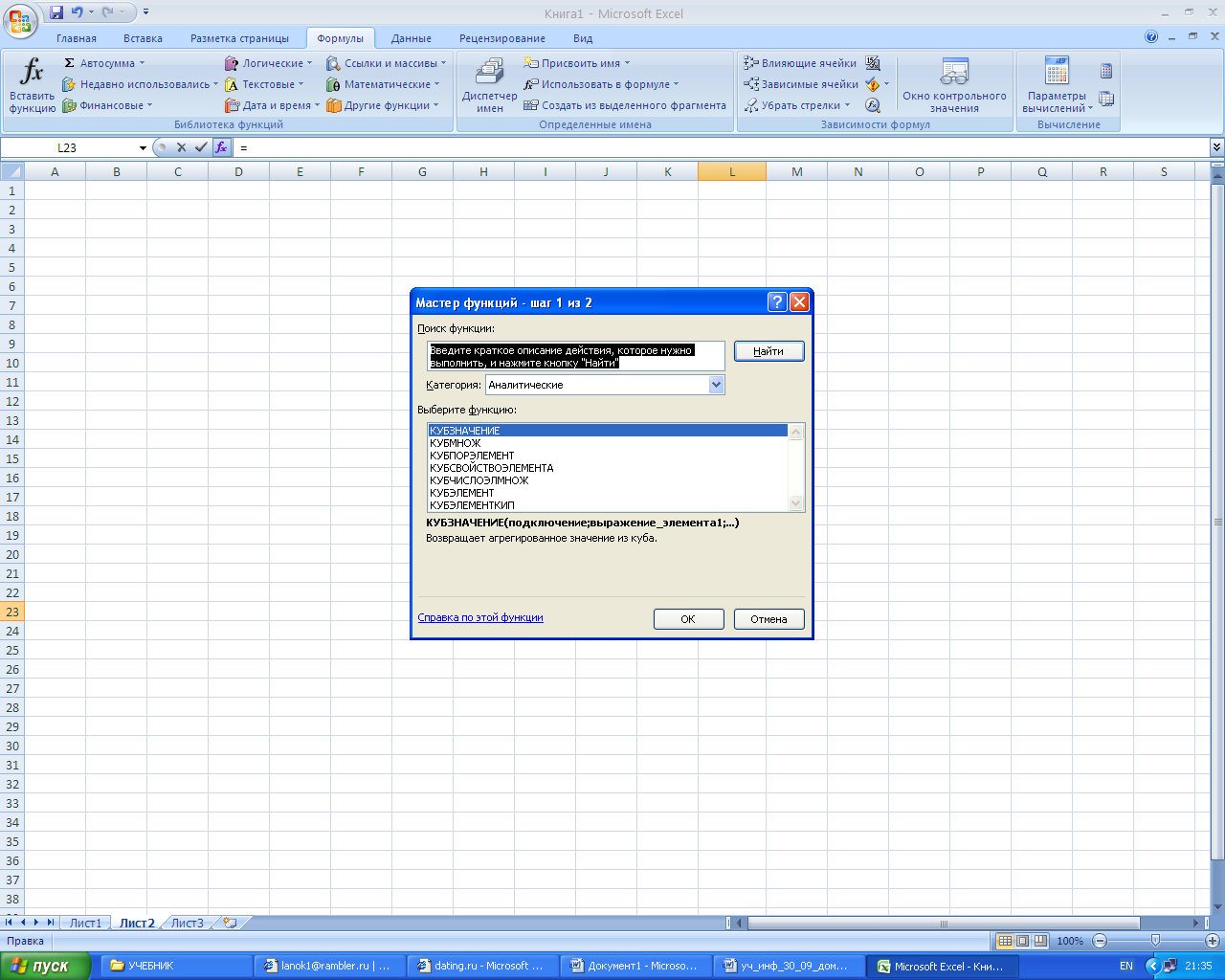The image size is (1225, 980).
Task: Click Создать из выделенного фрагмента
Action: point(625,105)
